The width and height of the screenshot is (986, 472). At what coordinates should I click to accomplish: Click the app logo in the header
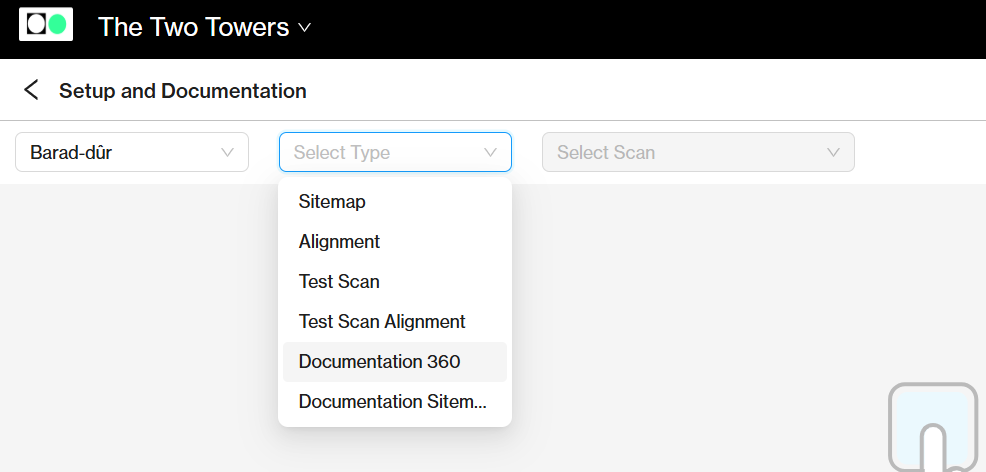(x=46, y=25)
